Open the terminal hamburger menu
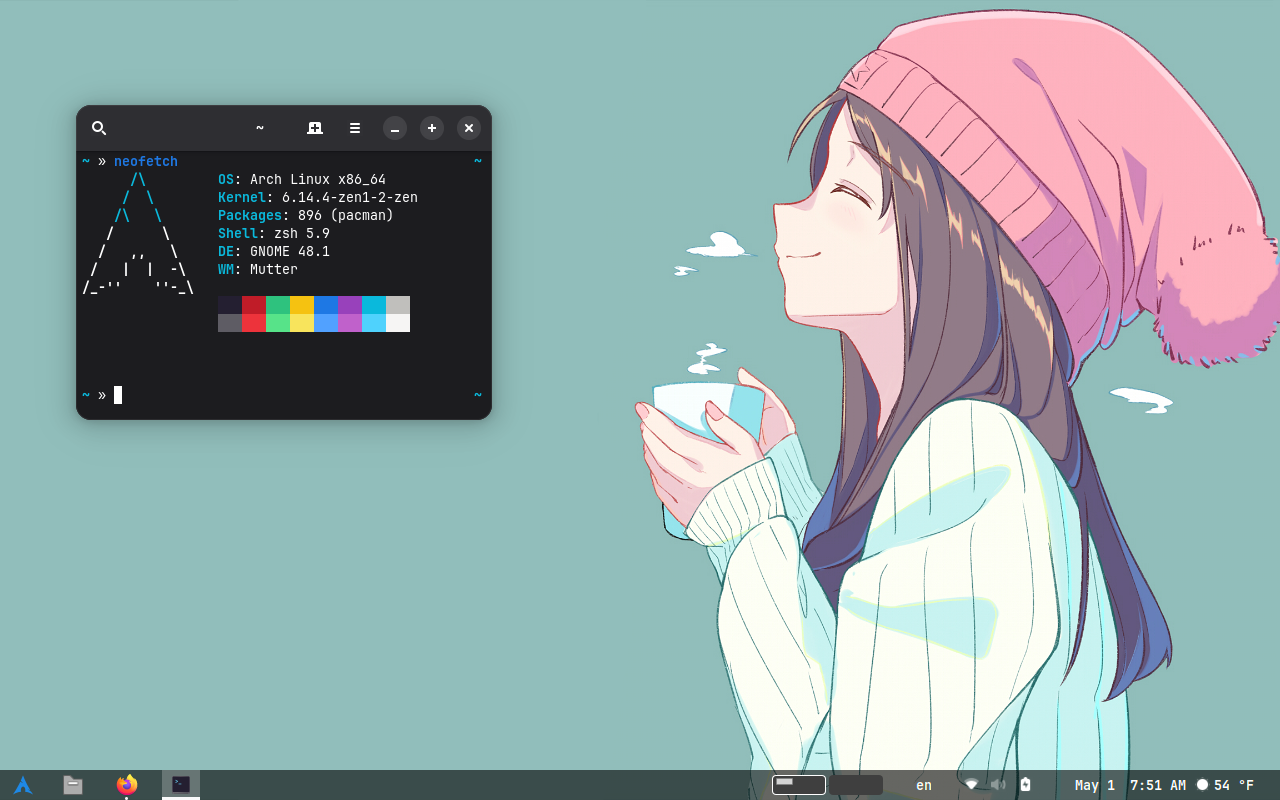This screenshot has width=1280, height=800. click(x=355, y=128)
